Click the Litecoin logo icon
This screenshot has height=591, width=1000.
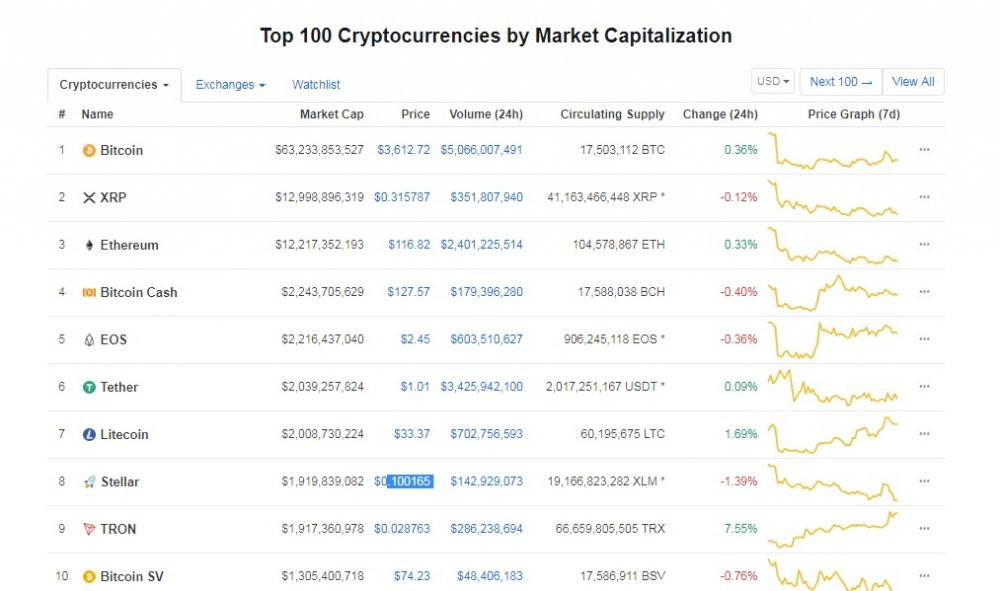[x=89, y=435]
